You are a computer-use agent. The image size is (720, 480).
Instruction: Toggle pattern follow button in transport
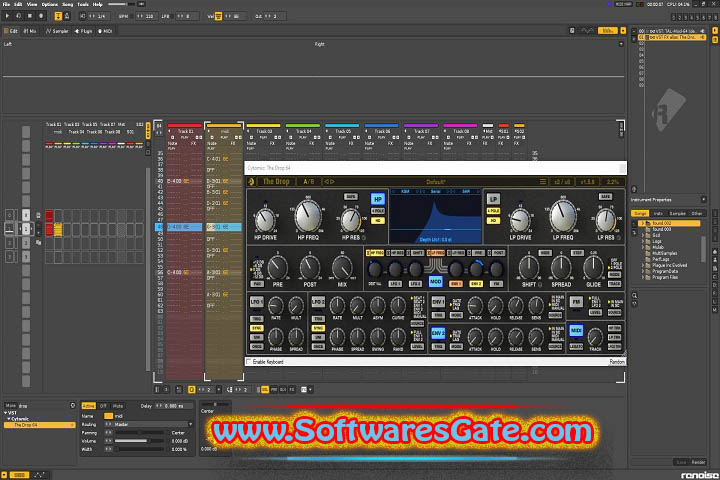[x=58, y=16]
